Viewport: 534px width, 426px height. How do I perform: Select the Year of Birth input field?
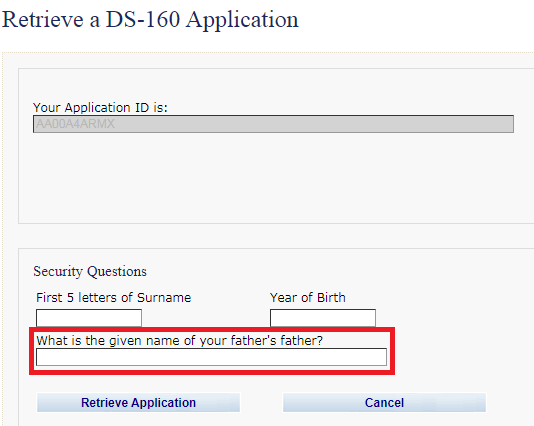click(x=323, y=318)
